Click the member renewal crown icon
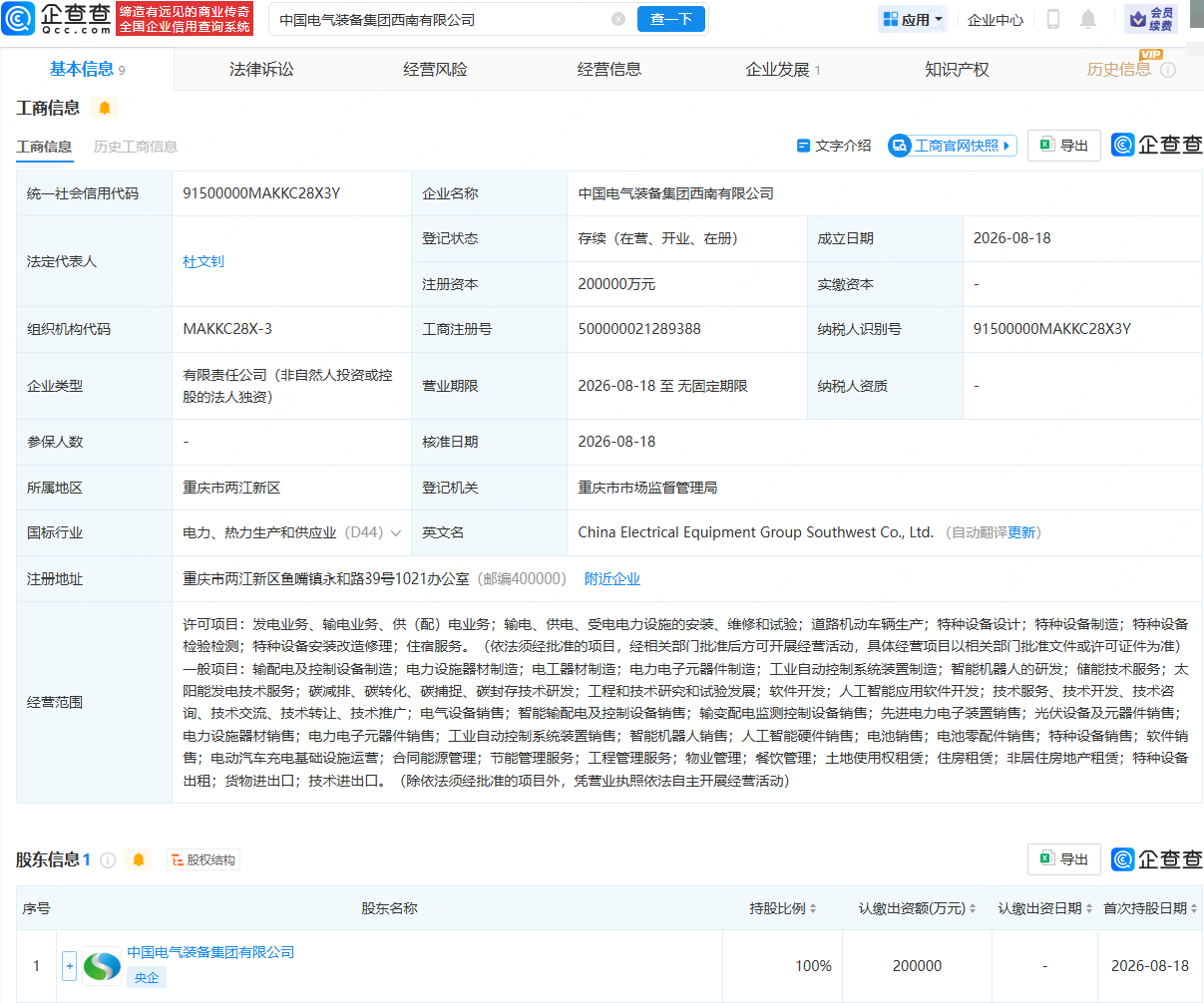Viewport: 1204px width, 1003px height. point(1150,19)
